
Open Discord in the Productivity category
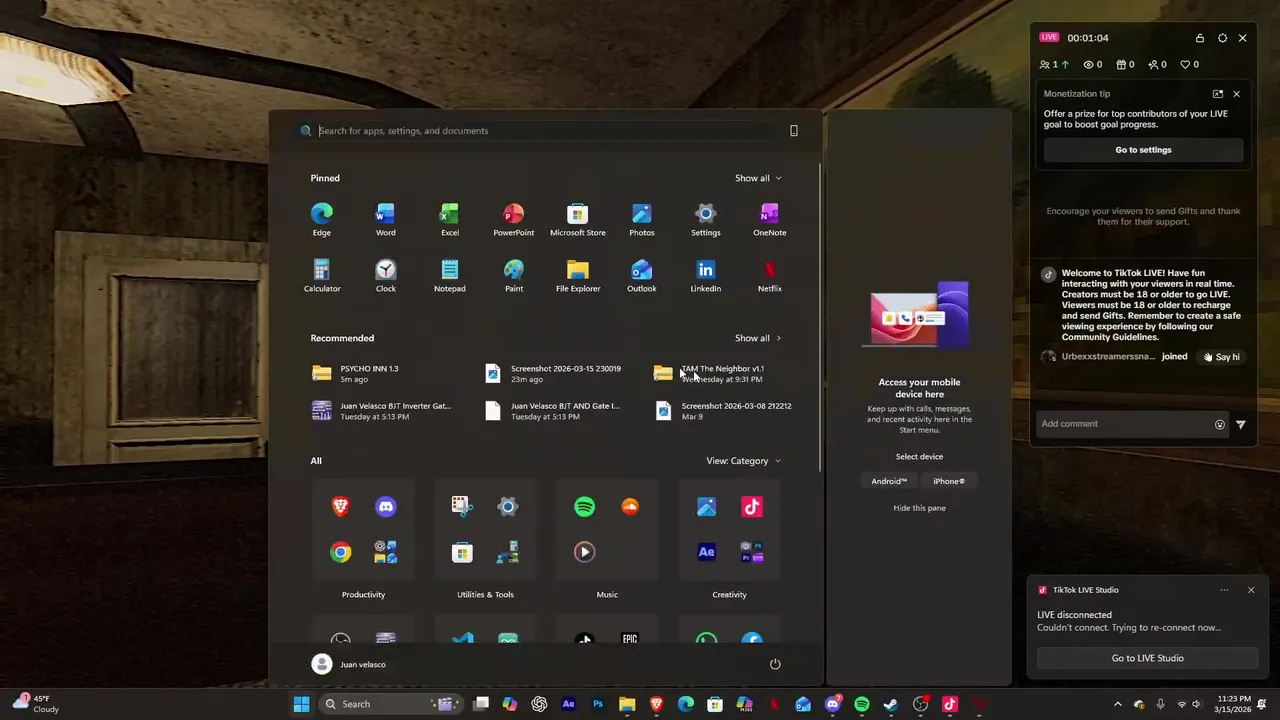click(x=386, y=507)
